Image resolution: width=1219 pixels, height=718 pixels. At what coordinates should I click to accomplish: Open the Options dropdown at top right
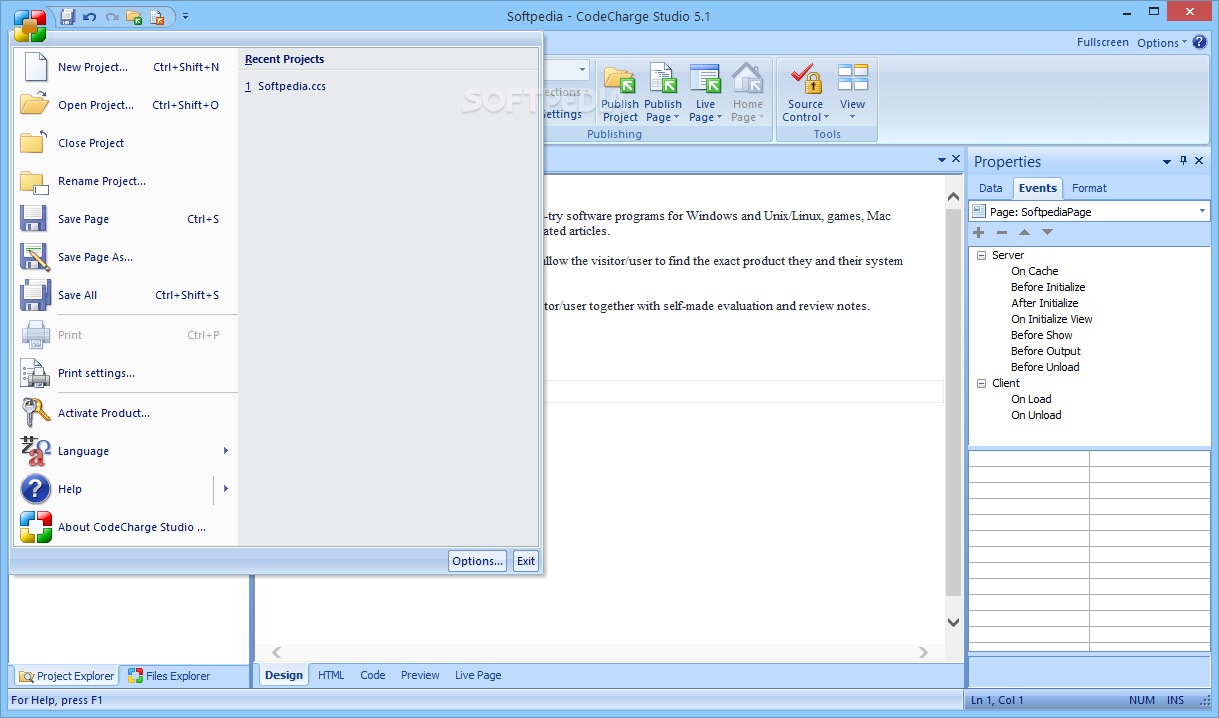1161,43
